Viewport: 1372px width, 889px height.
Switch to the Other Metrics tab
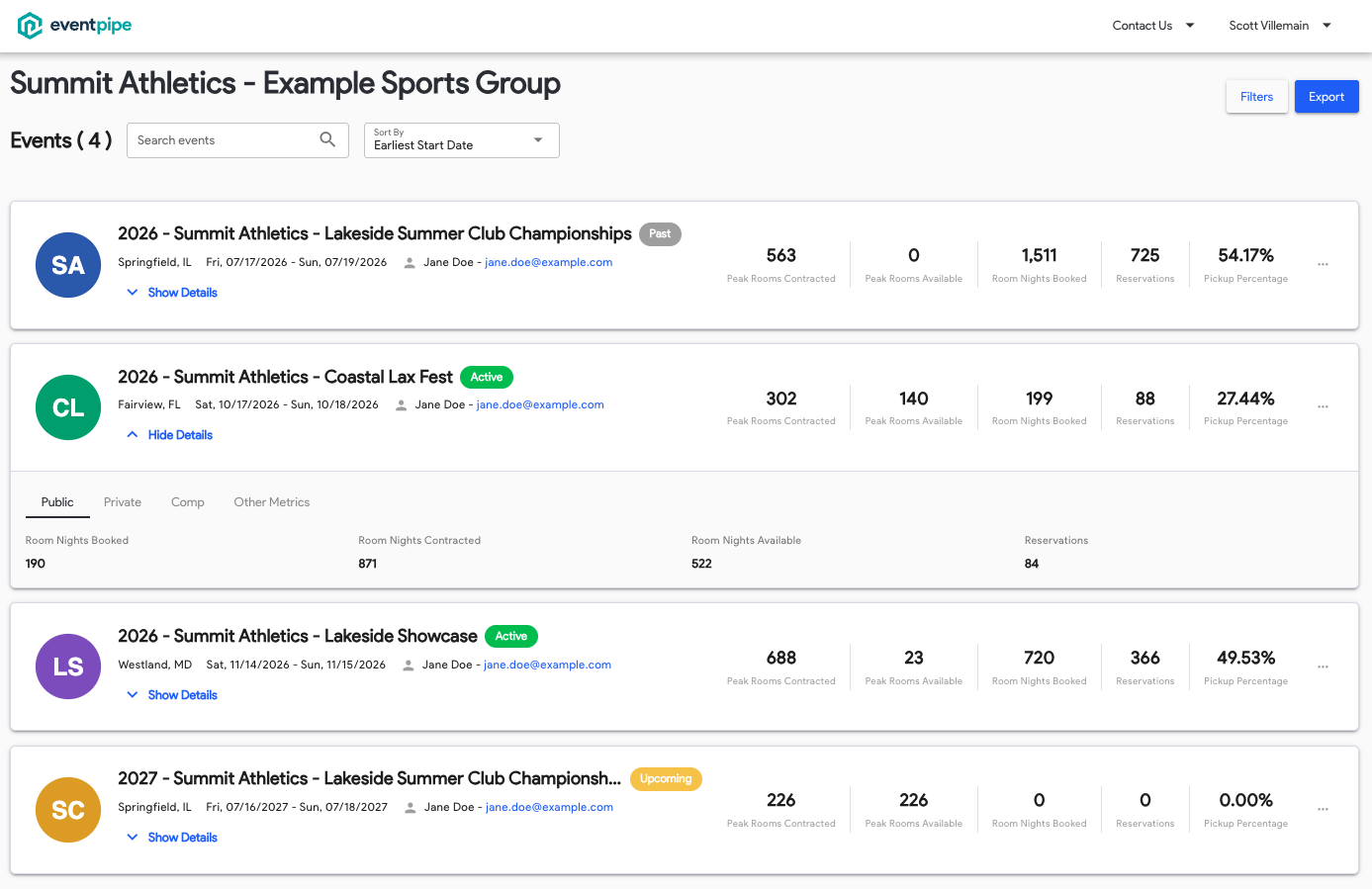click(x=272, y=502)
